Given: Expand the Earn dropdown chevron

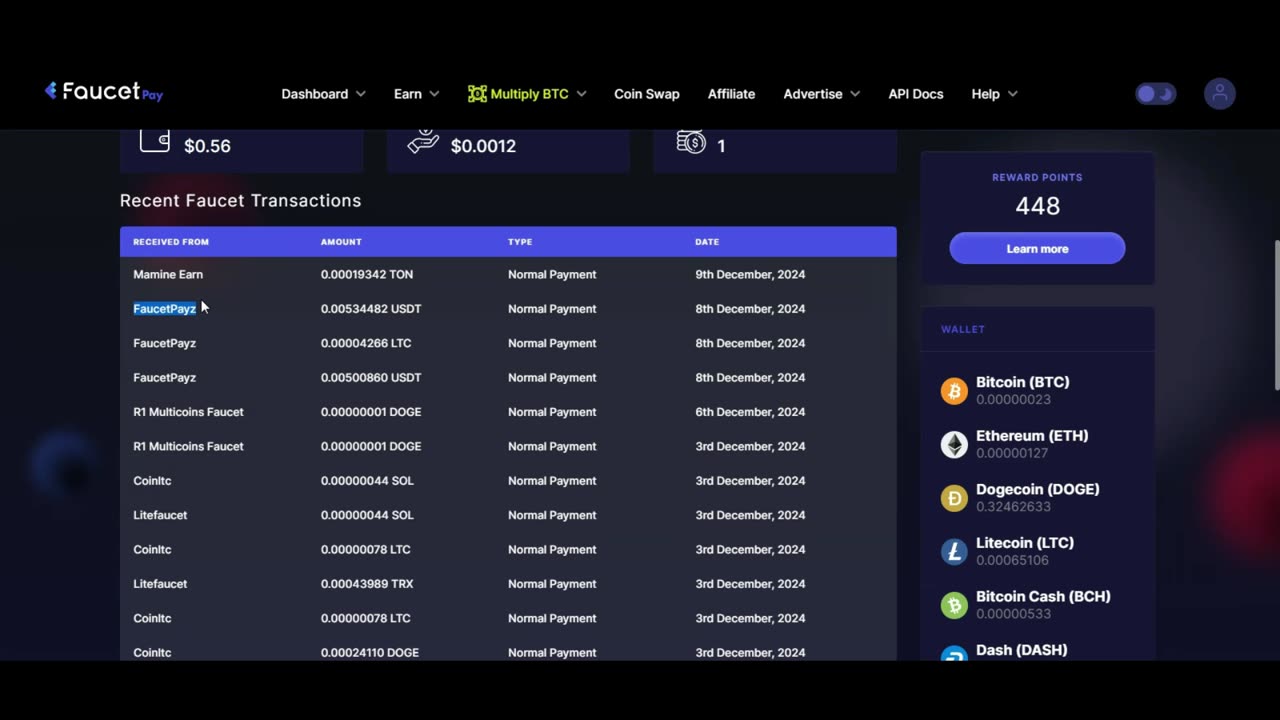Looking at the screenshot, I should (434, 94).
